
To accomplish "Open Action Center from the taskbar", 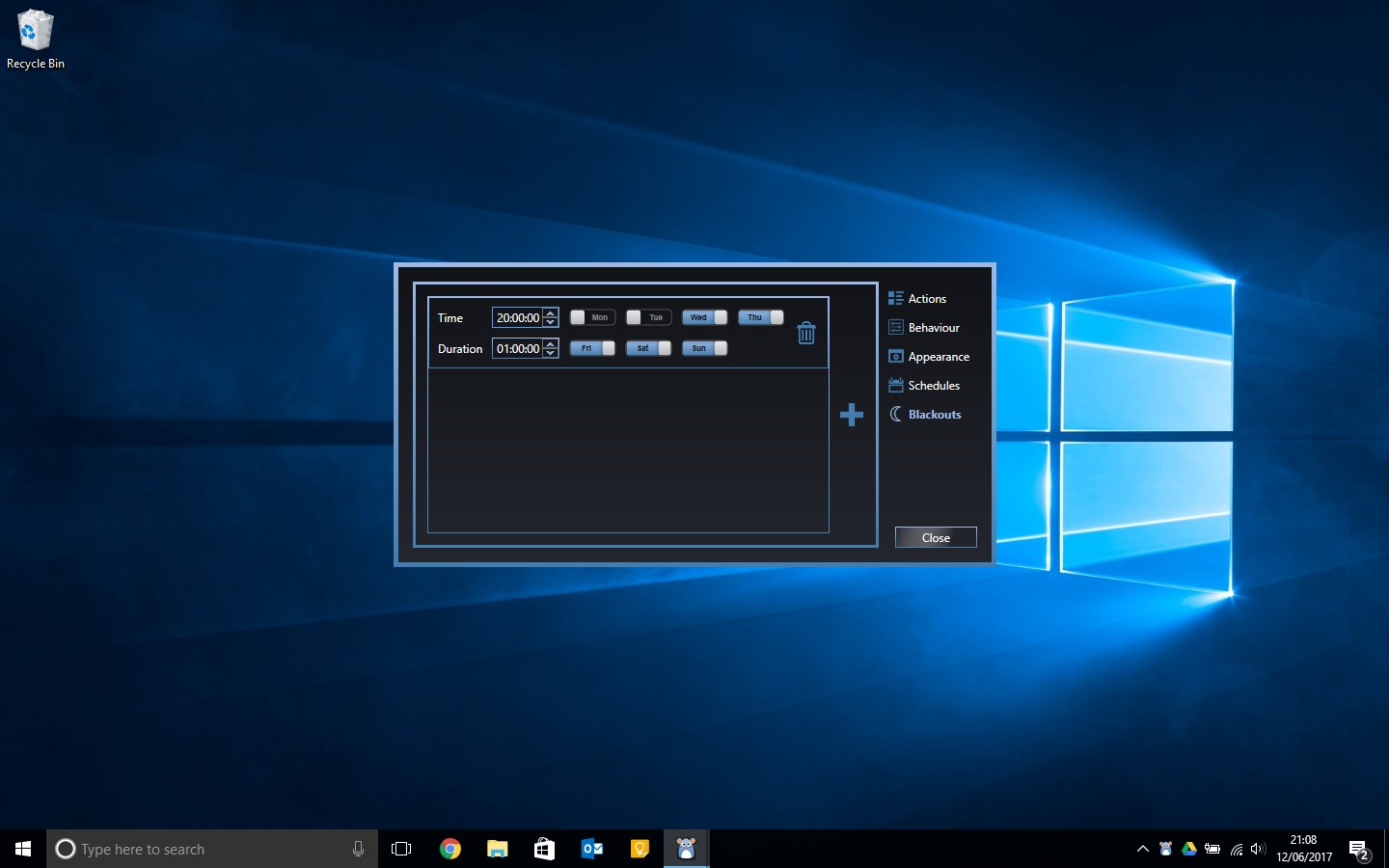I will click(1358, 849).
